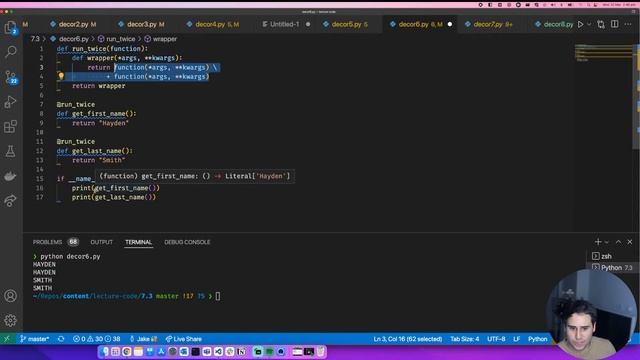
Task: Click the Jake Live Share user item
Action: tap(143, 339)
